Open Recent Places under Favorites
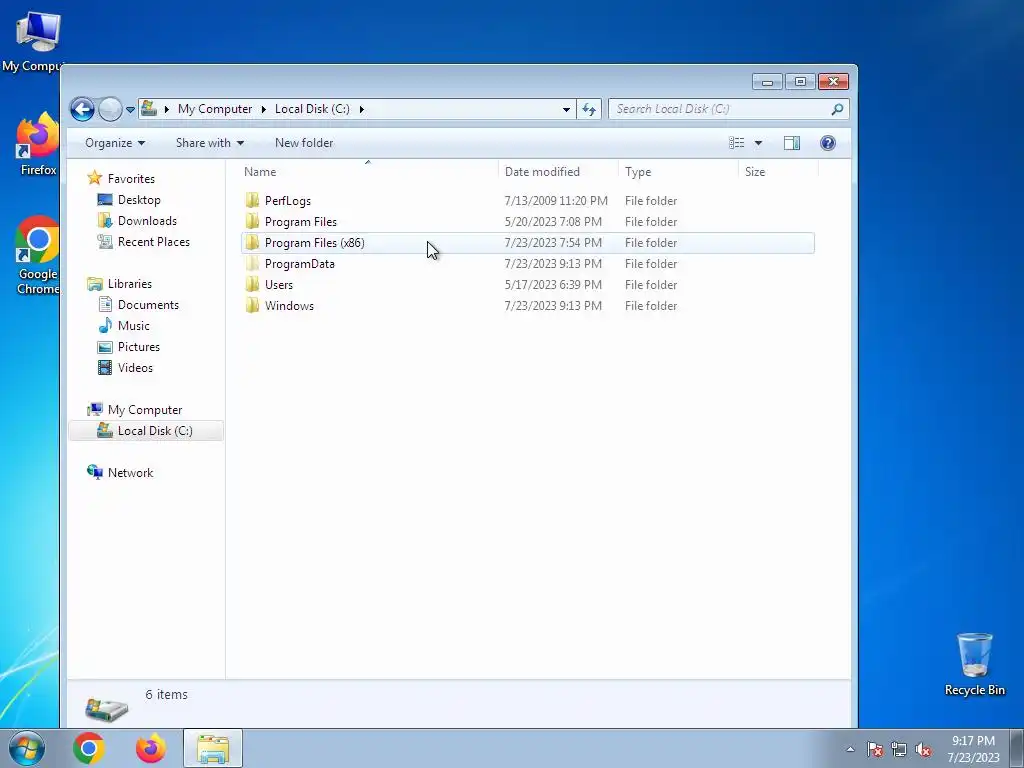 tap(153, 242)
